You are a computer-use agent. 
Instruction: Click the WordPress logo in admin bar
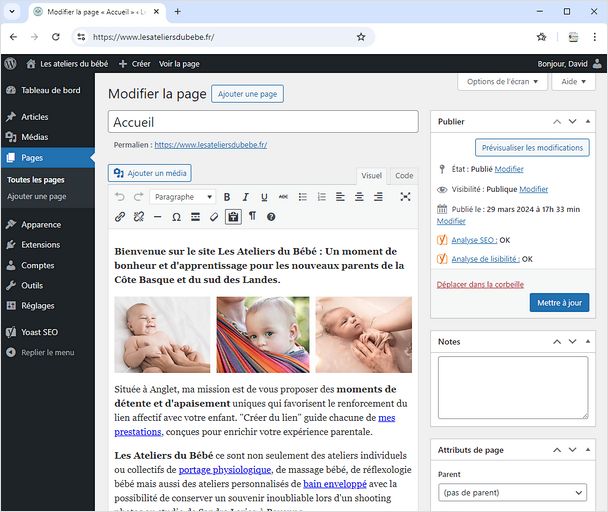click(11, 64)
